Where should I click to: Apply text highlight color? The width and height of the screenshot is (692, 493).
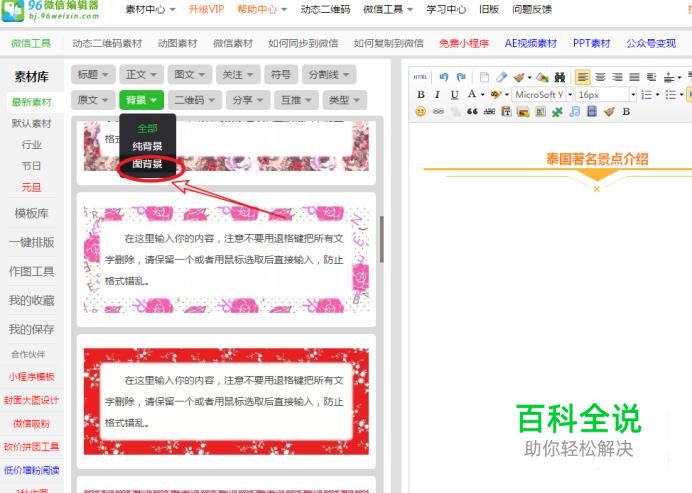tap(496, 94)
